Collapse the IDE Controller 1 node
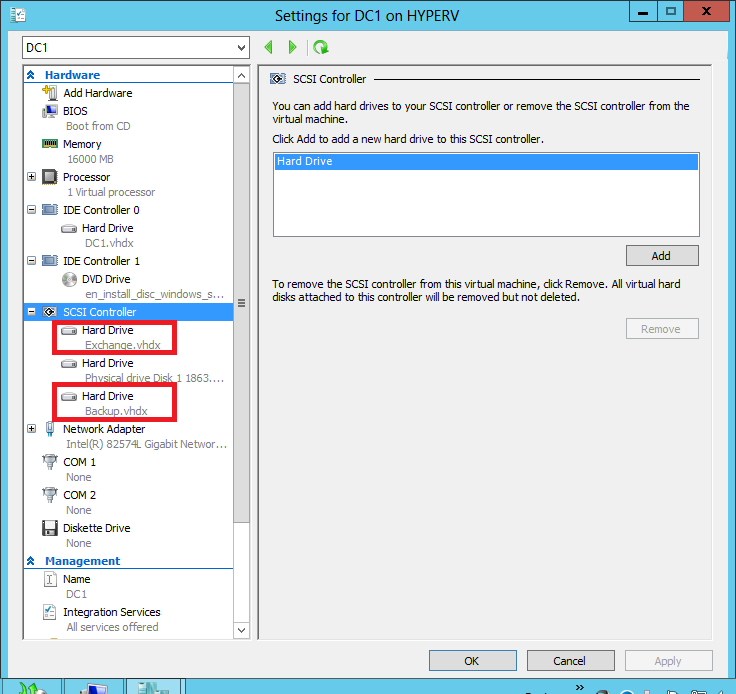Image resolution: width=736 pixels, height=694 pixels. [31, 260]
